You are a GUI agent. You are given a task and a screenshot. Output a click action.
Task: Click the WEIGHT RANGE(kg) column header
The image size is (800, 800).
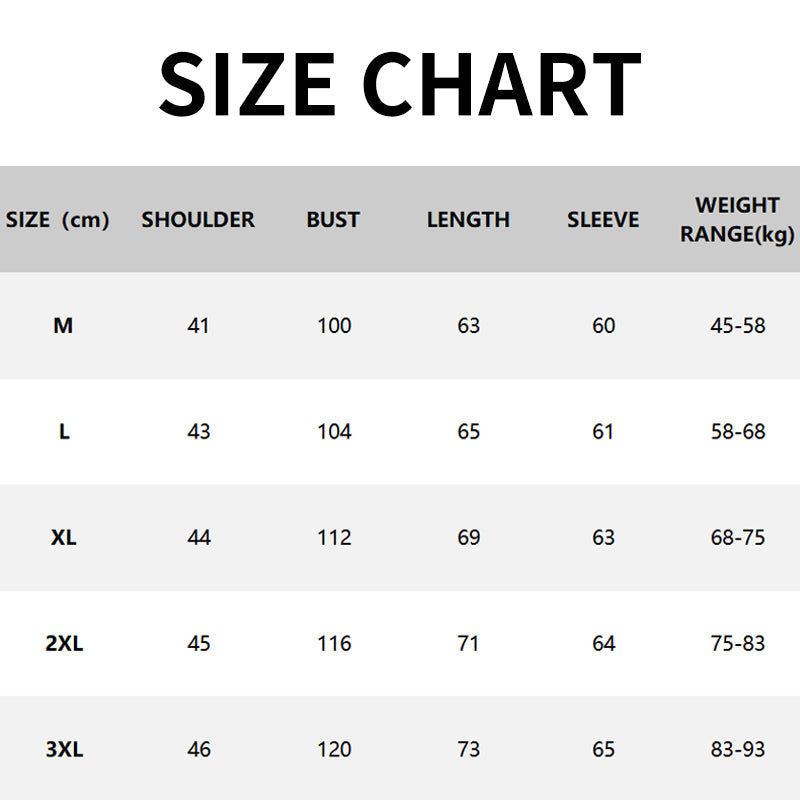coord(737,220)
